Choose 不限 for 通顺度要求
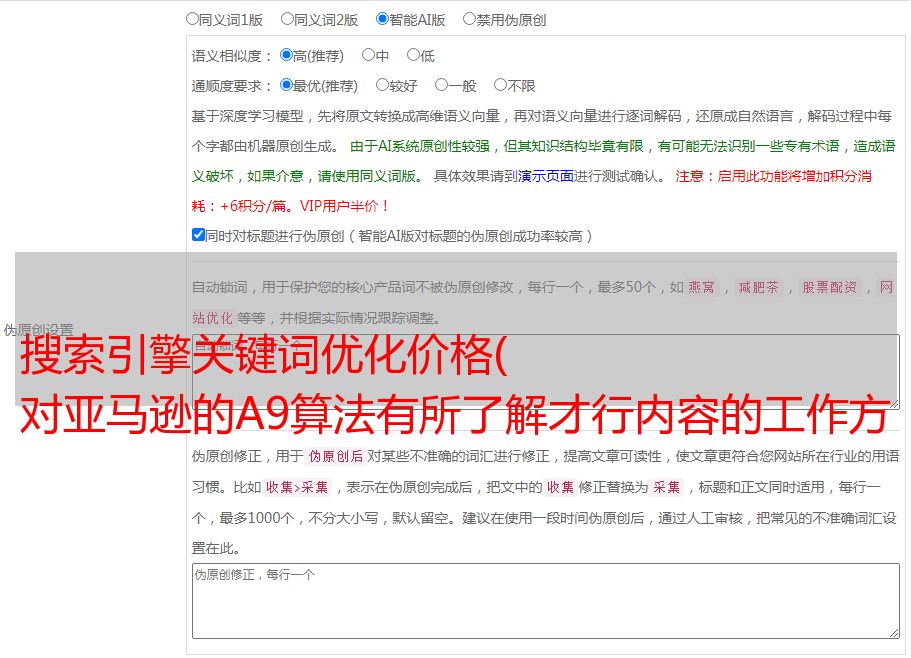This screenshot has height=658, width=911. (x=500, y=85)
